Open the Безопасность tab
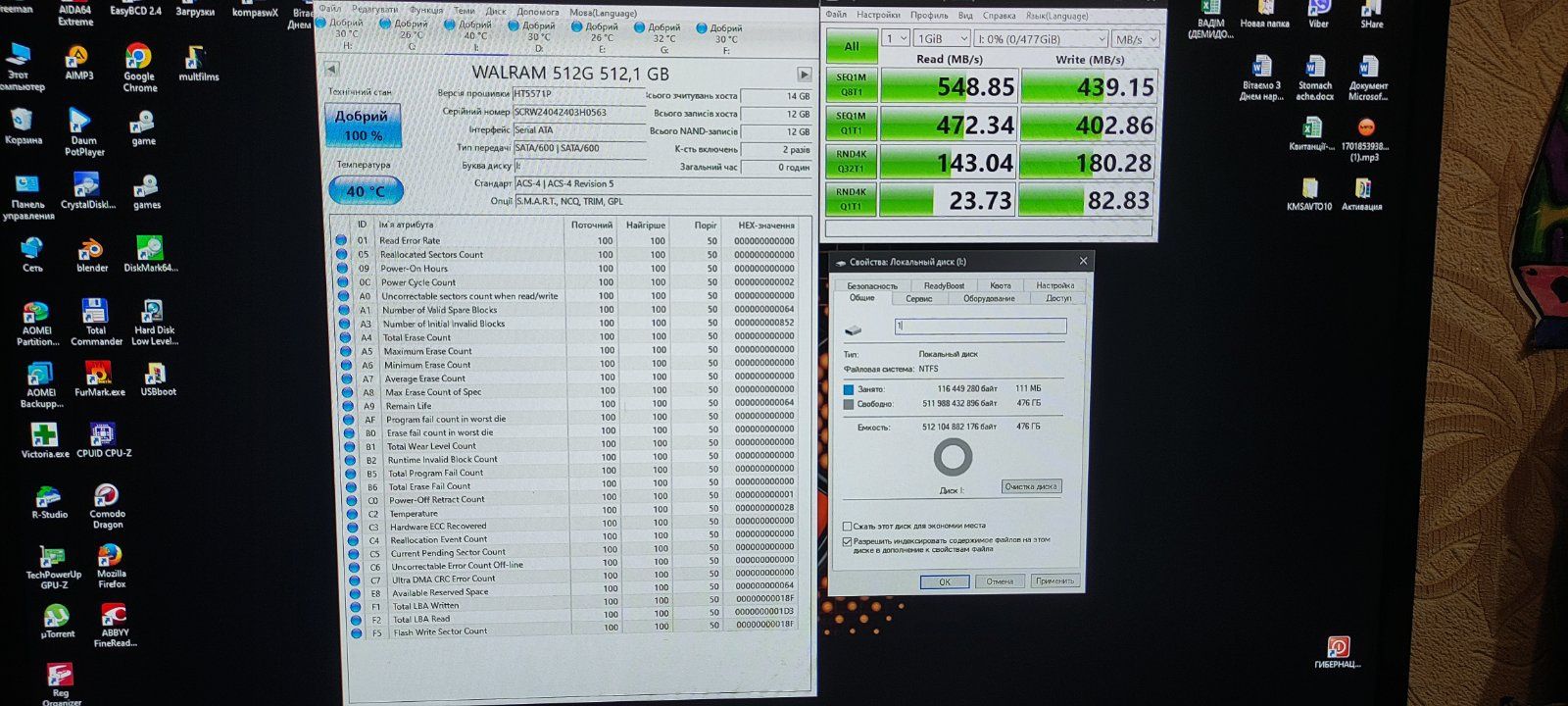Screen dimensions: 1568x706 pyautogui.click(x=871, y=285)
